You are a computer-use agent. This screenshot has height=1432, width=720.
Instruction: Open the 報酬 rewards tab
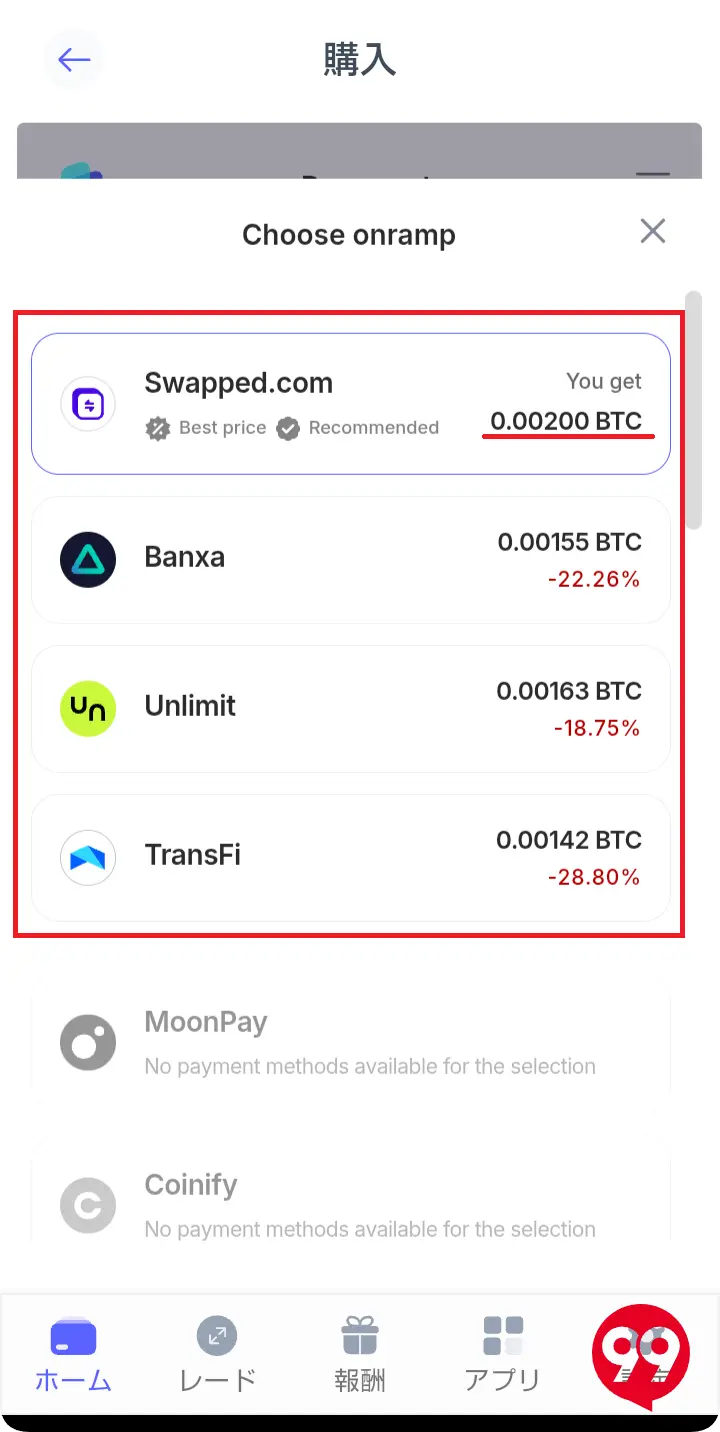point(359,1356)
